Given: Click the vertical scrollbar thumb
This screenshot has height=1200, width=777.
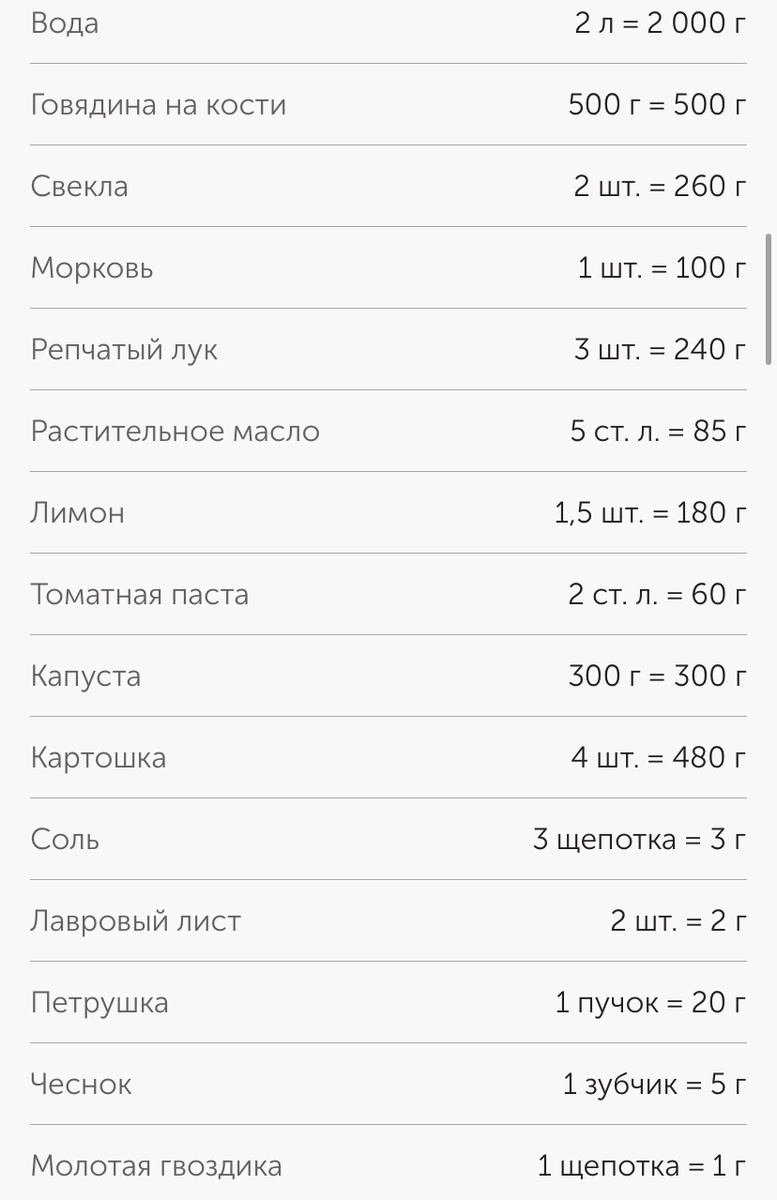Looking at the screenshot, I should point(769,299).
